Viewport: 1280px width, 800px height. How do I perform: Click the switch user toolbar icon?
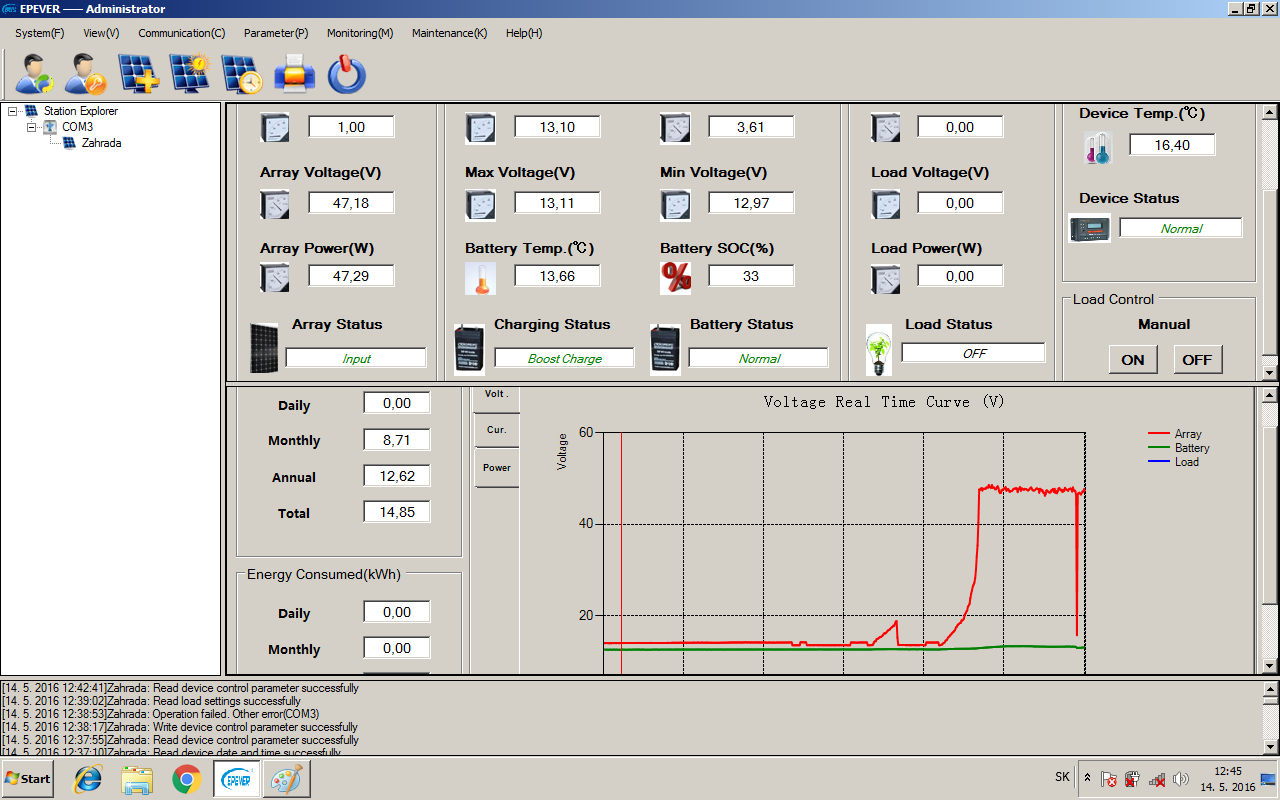point(35,74)
